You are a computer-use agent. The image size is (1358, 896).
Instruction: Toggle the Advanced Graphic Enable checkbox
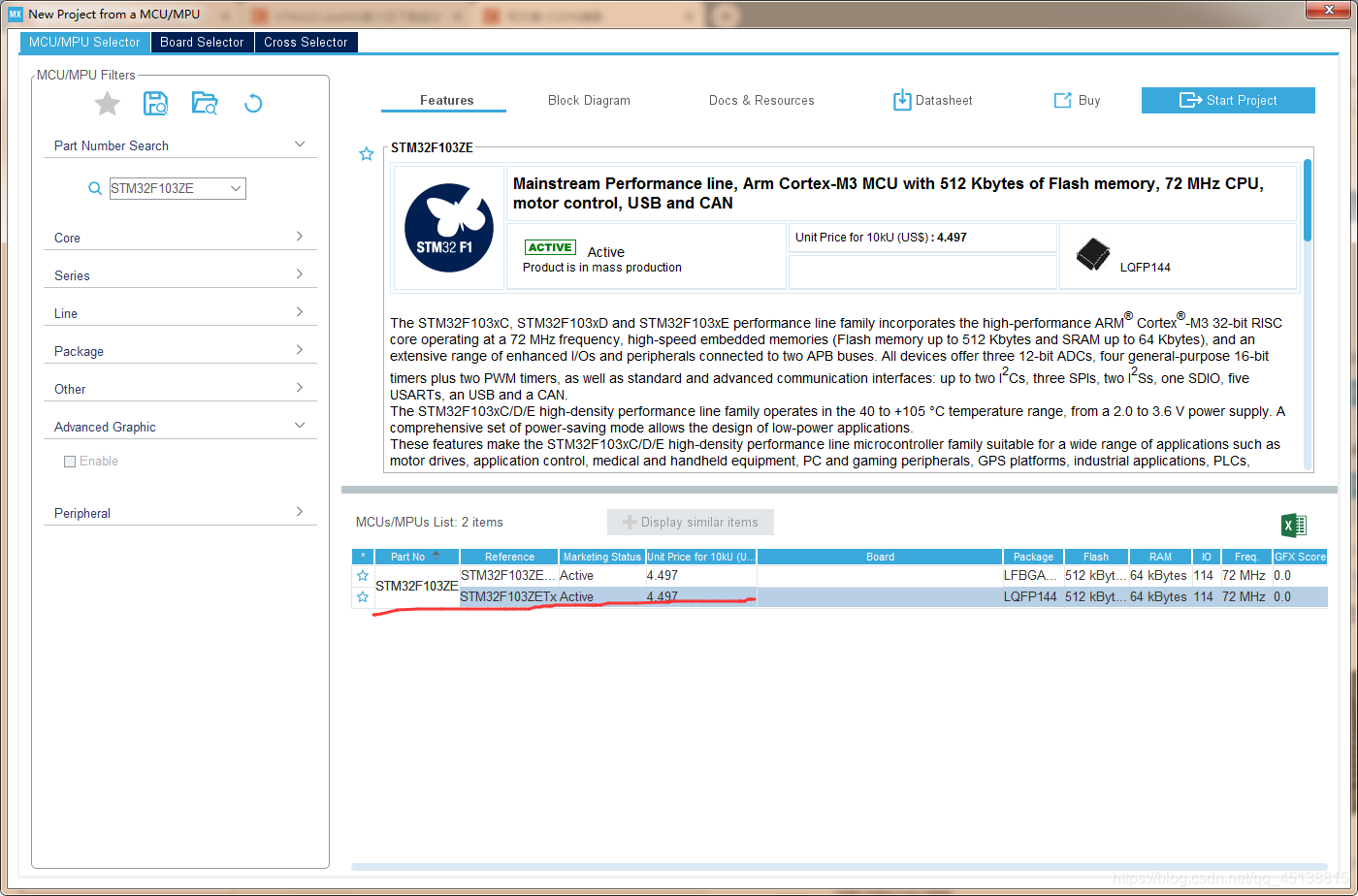(x=70, y=462)
